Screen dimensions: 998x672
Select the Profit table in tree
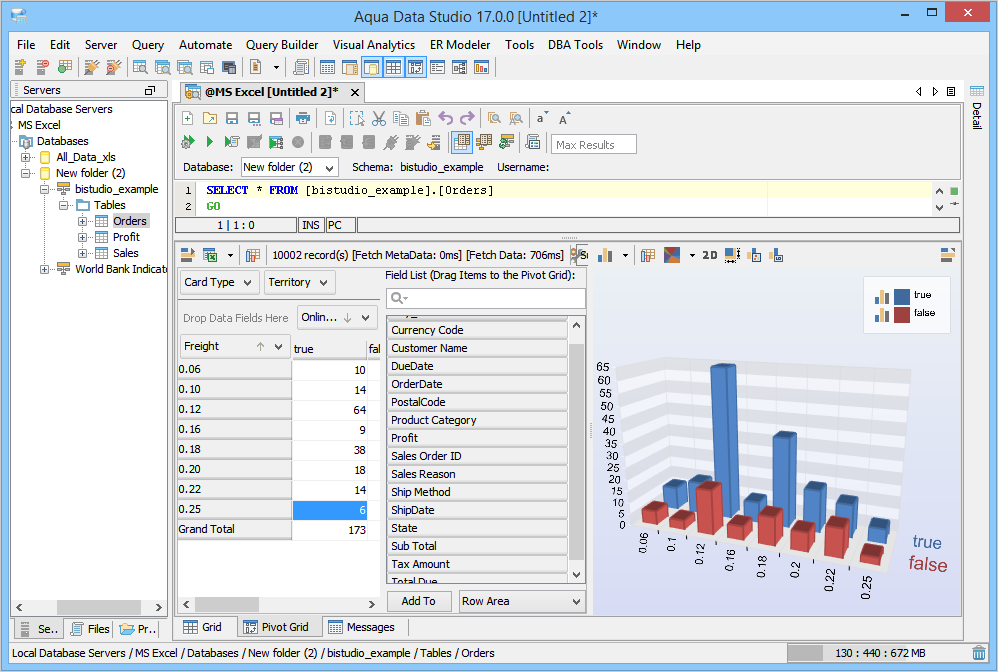tap(126, 237)
